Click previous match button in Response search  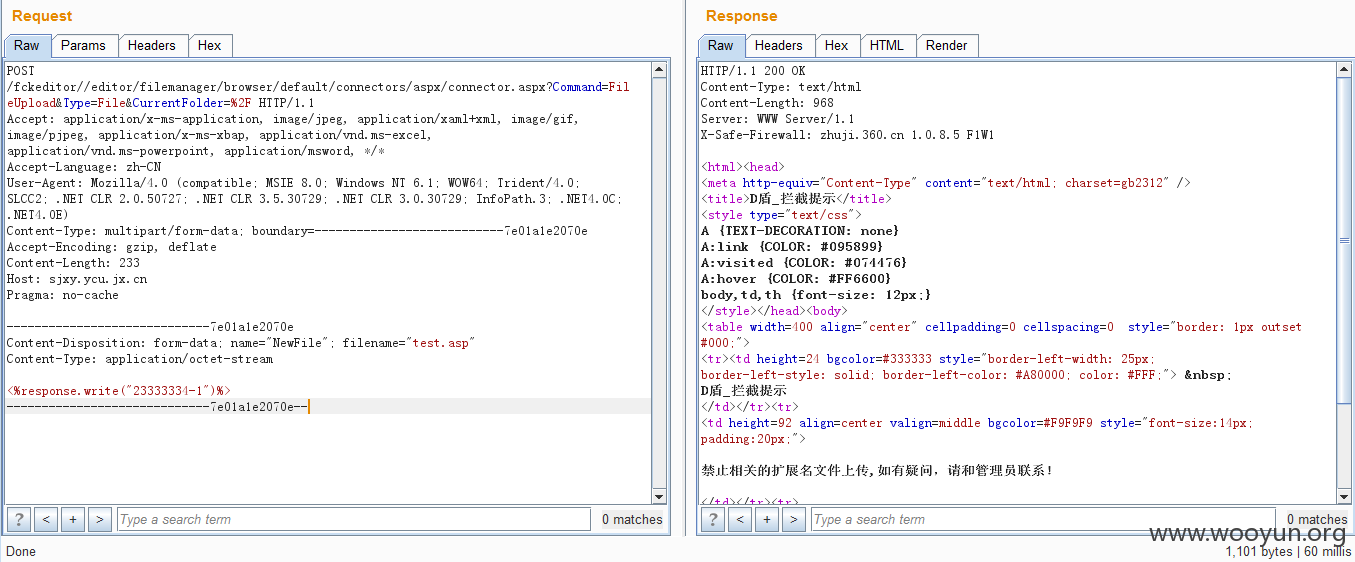pos(740,519)
